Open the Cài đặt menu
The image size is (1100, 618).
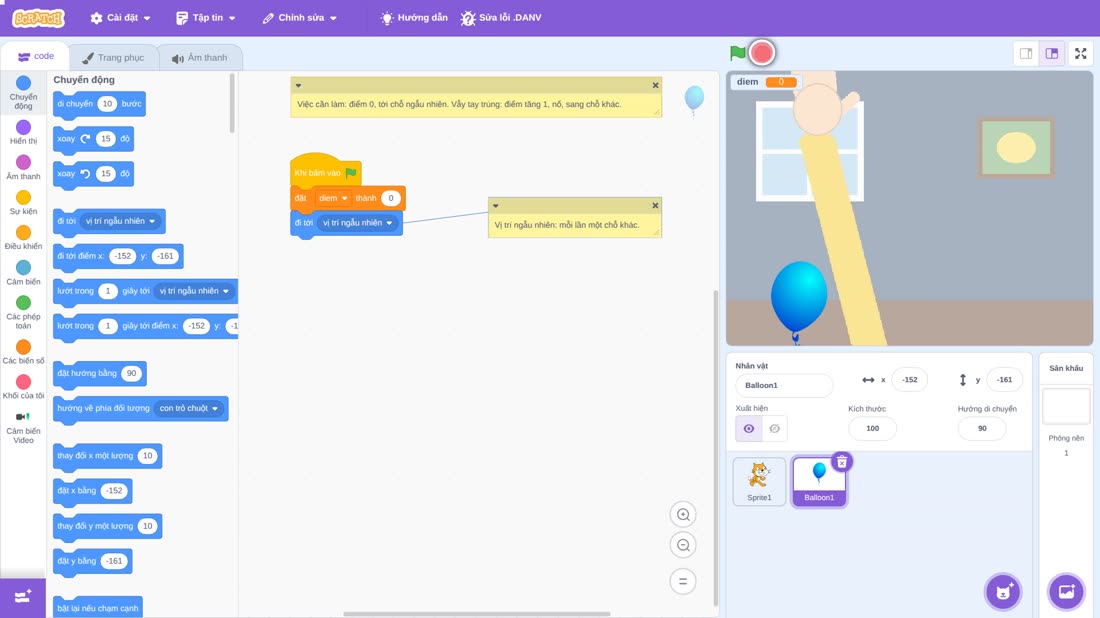point(121,18)
